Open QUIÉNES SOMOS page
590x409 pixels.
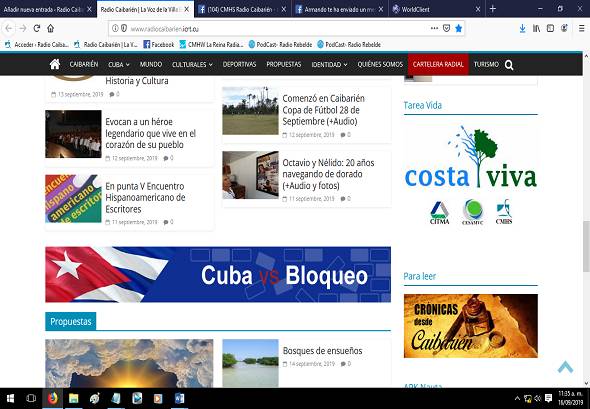tap(380, 64)
